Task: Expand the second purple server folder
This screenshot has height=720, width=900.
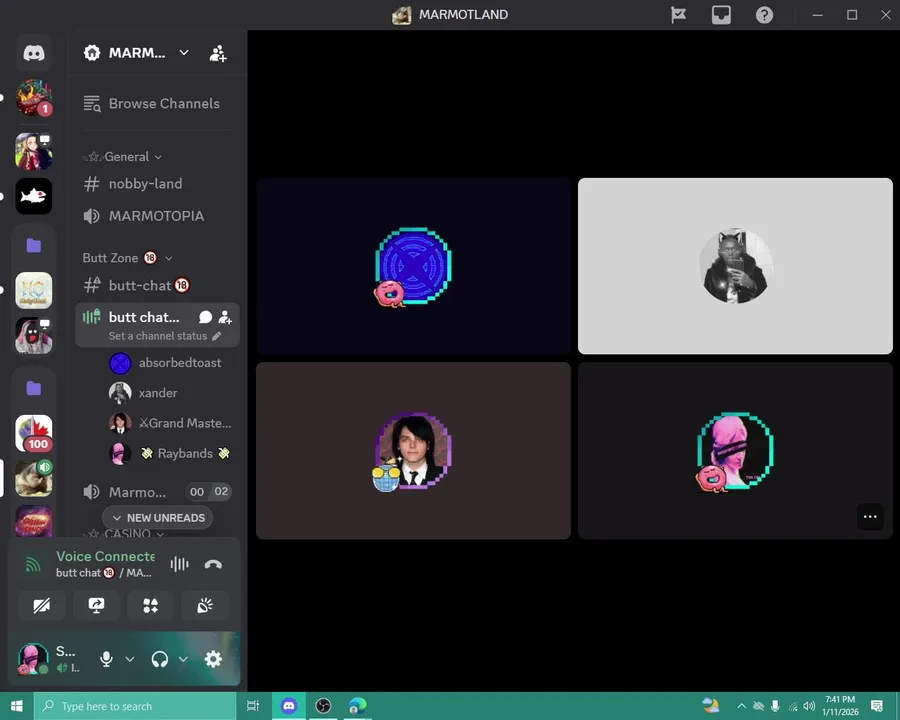Action: 34,389
